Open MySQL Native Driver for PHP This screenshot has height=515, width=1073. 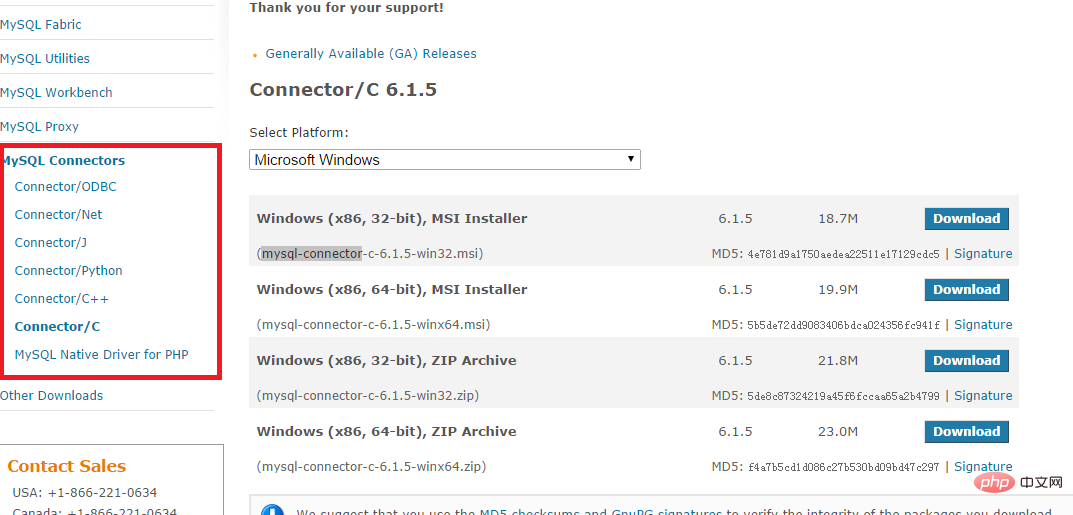101,355
